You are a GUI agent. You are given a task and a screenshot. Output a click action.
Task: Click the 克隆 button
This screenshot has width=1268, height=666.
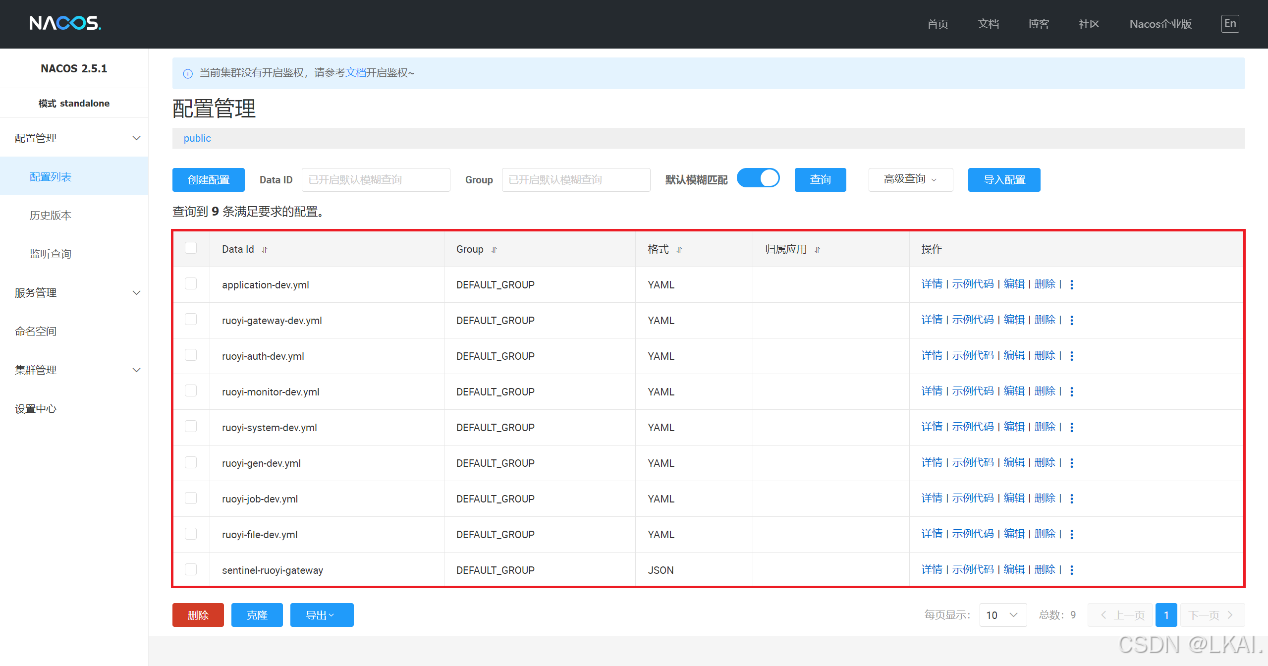coord(257,615)
